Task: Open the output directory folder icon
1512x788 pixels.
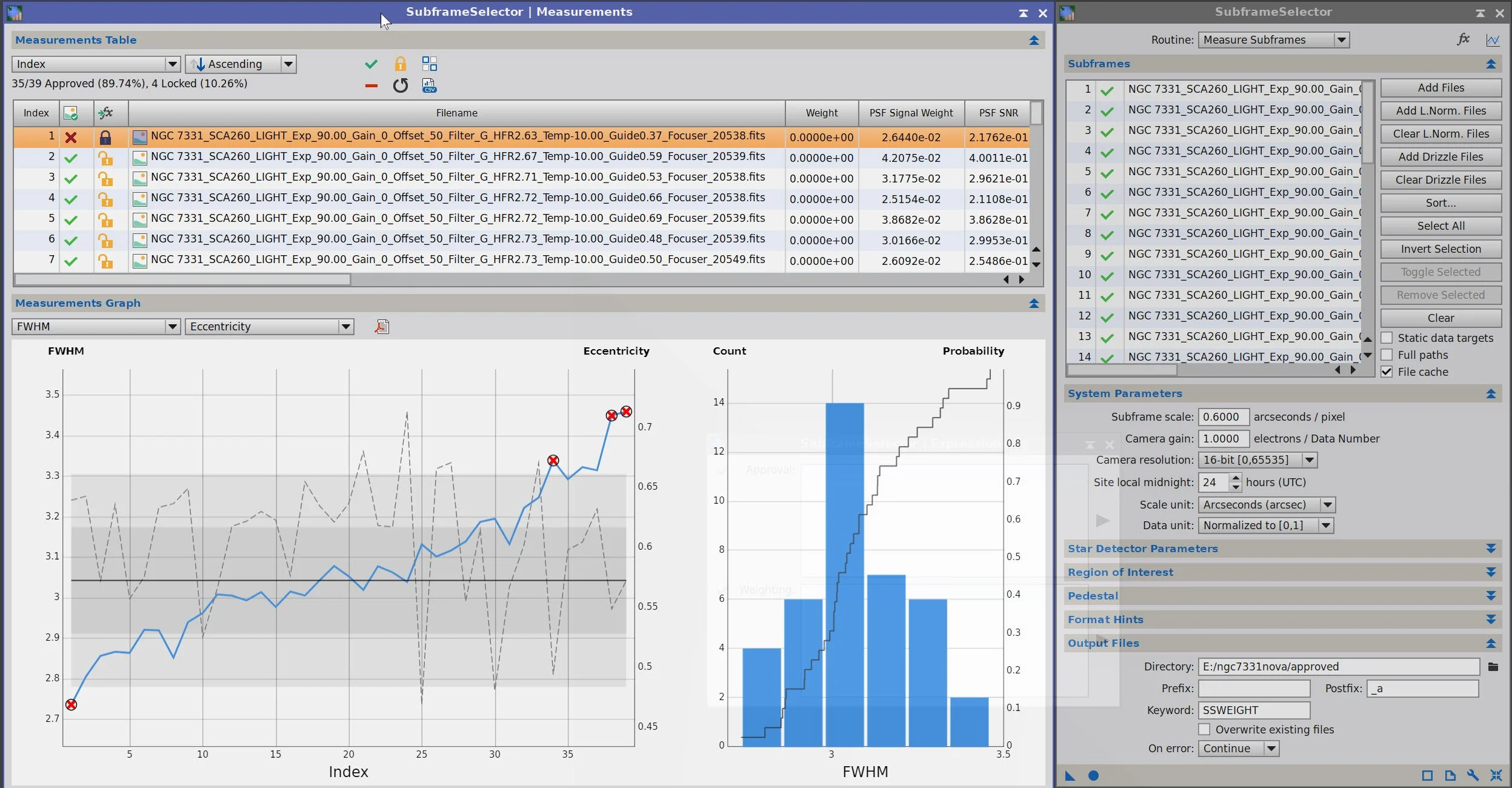Action: point(1493,667)
